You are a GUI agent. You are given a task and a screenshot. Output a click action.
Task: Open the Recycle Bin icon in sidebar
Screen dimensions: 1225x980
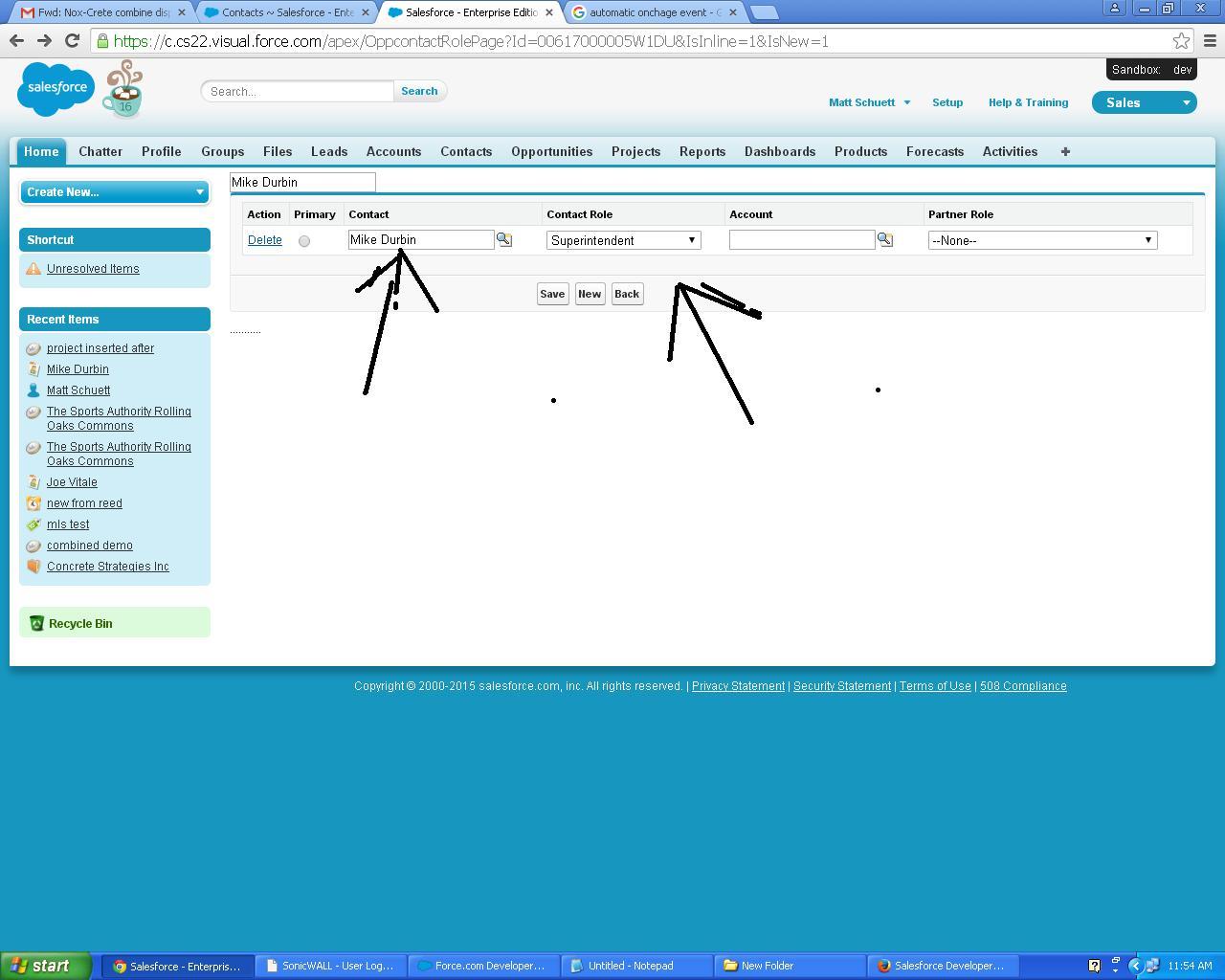click(x=36, y=623)
